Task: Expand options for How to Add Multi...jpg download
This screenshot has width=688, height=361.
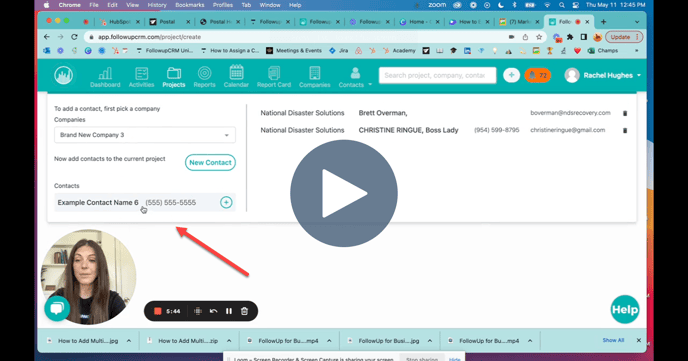Action: point(129,341)
